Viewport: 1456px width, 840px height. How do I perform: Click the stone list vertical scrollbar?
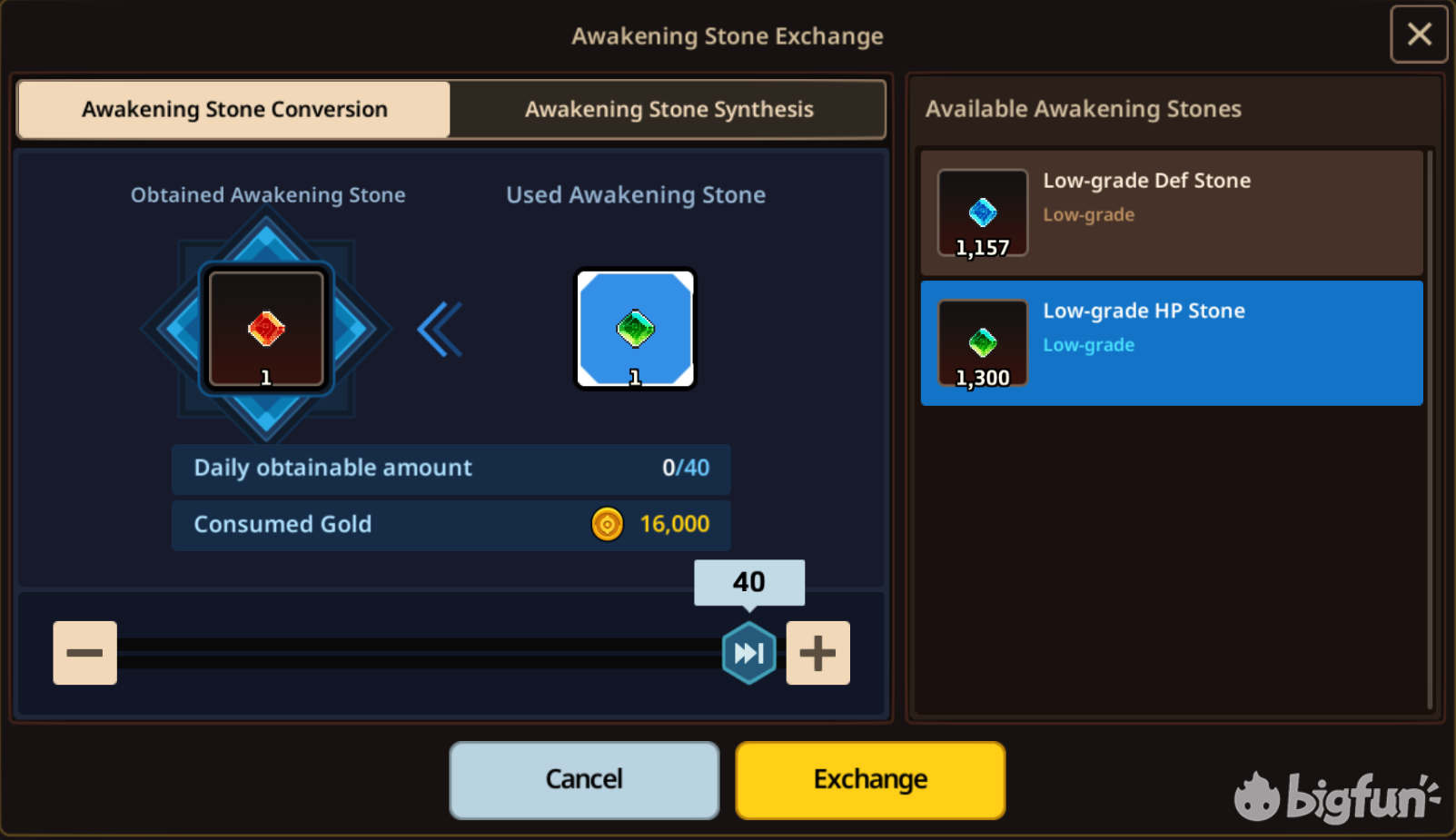pos(1430,430)
